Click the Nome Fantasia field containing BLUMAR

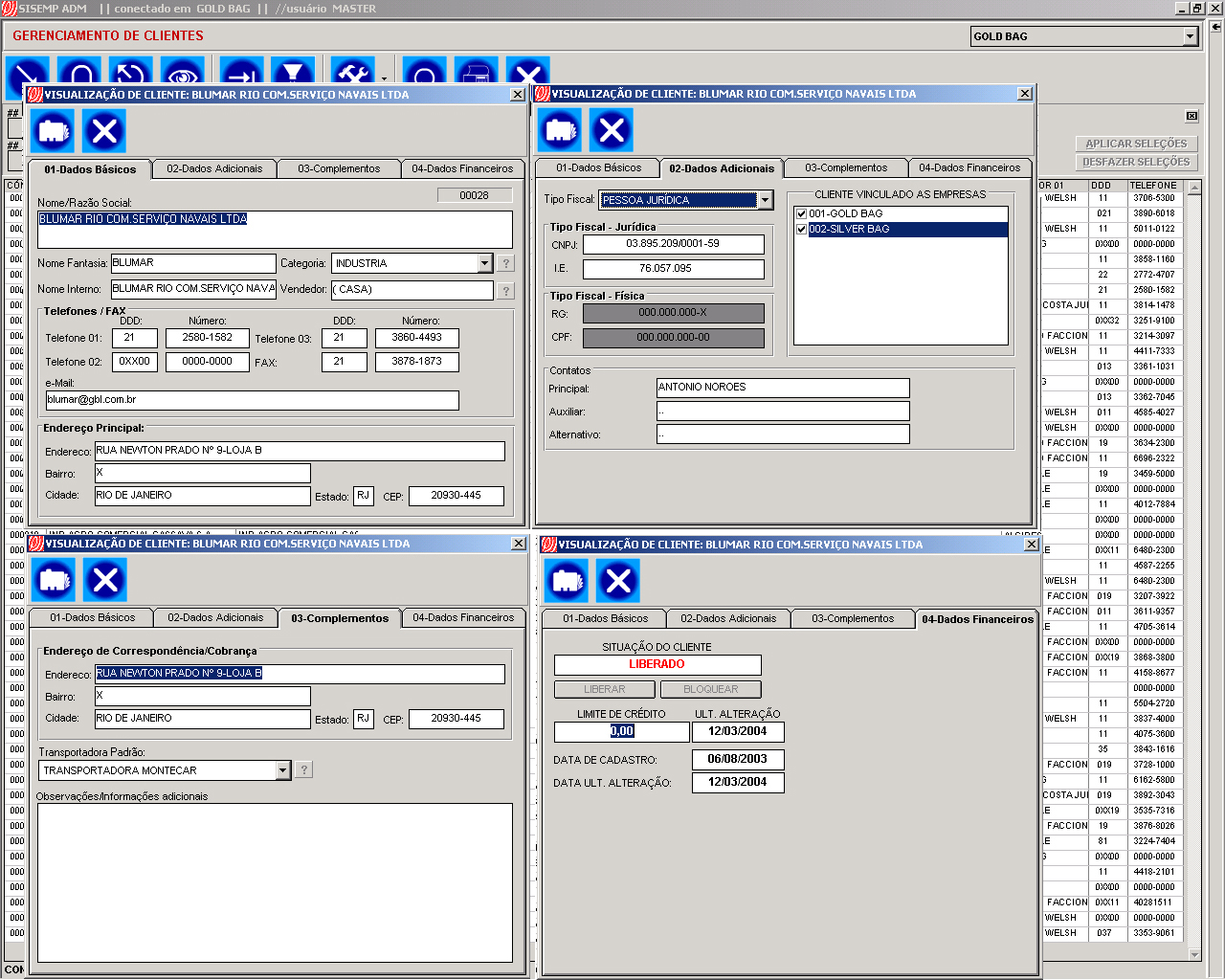[x=193, y=263]
